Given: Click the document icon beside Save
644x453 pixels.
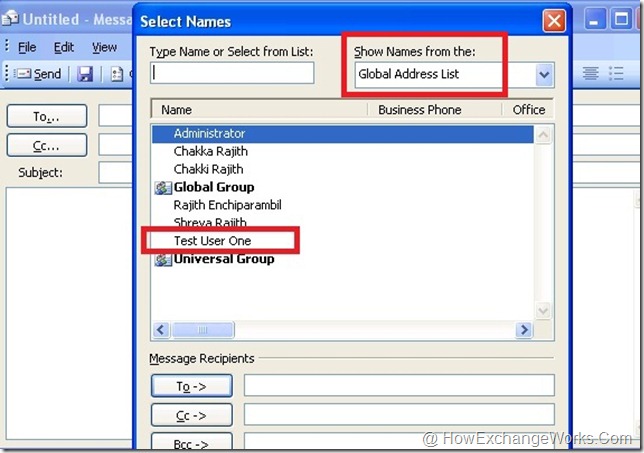Looking at the screenshot, I should (x=117, y=74).
